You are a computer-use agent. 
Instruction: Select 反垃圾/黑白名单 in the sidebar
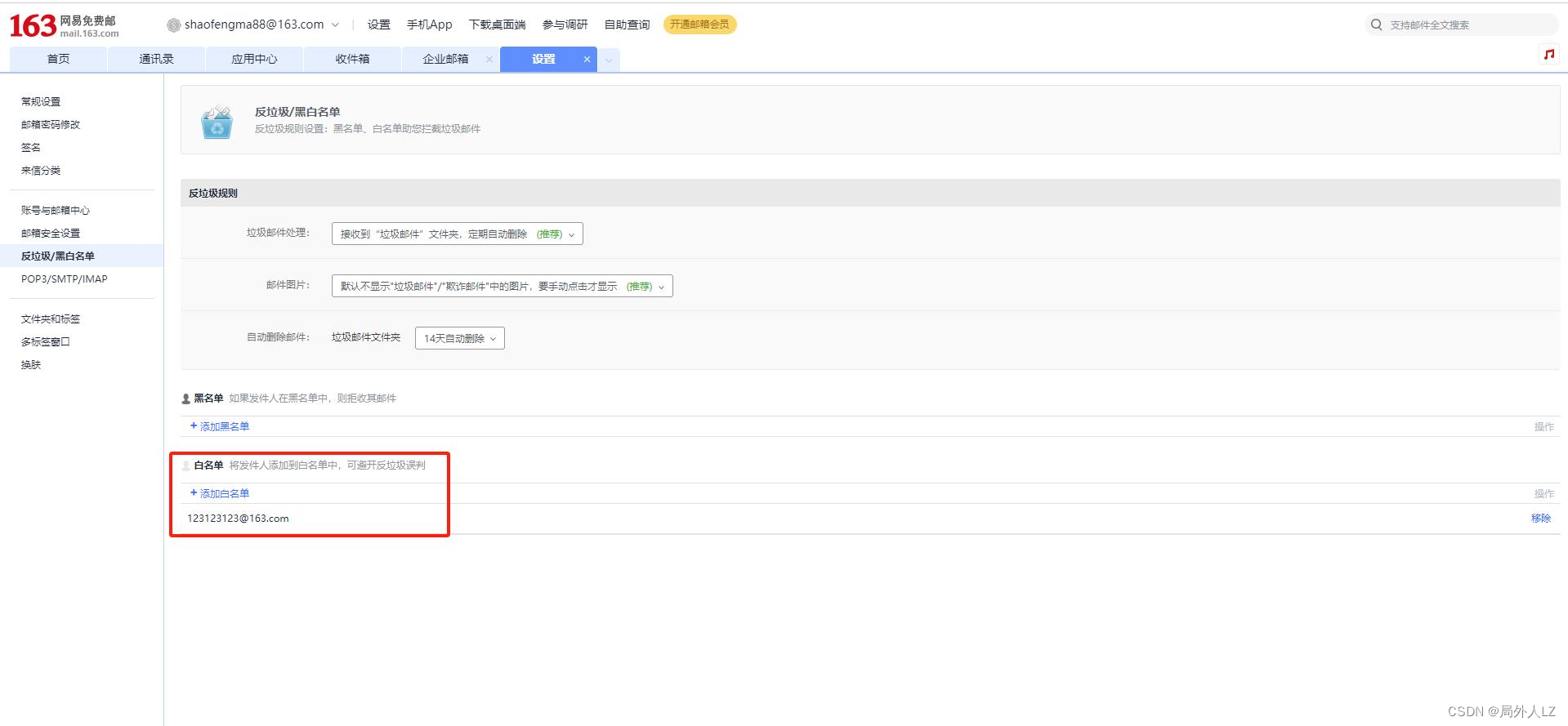click(82, 256)
